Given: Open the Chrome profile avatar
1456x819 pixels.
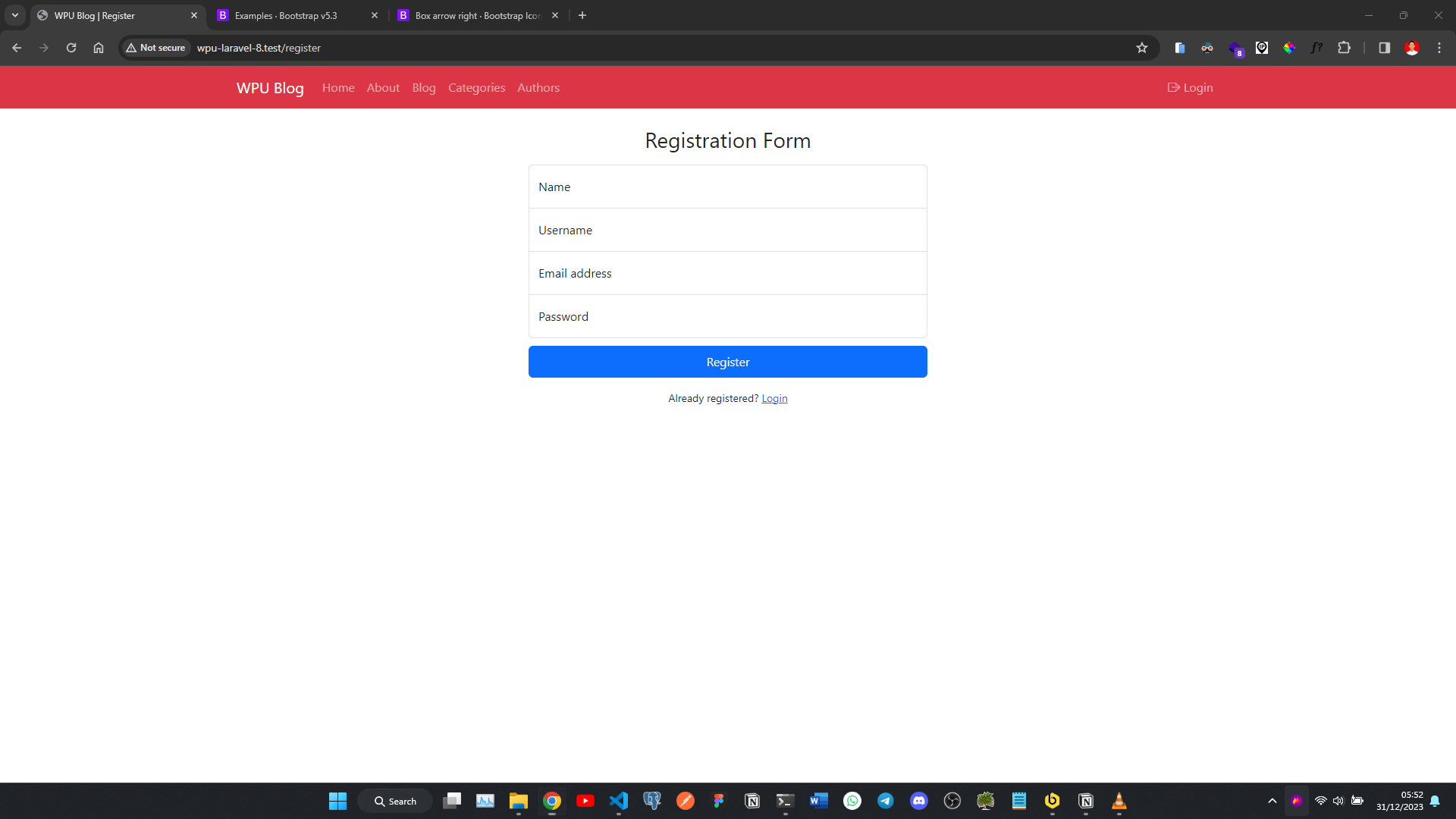Looking at the screenshot, I should pos(1412,47).
